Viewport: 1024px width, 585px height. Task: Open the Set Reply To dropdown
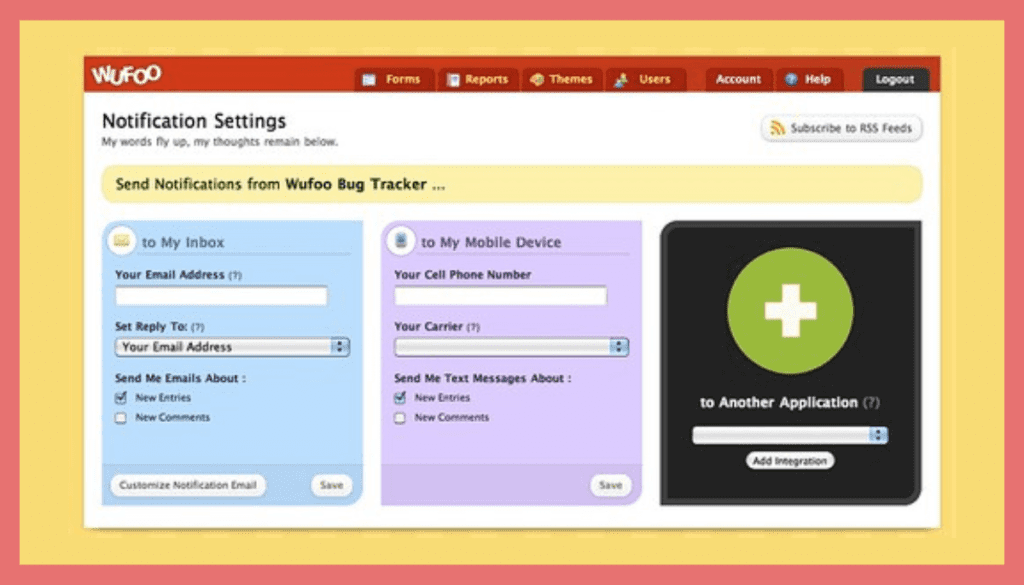(x=232, y=347)
